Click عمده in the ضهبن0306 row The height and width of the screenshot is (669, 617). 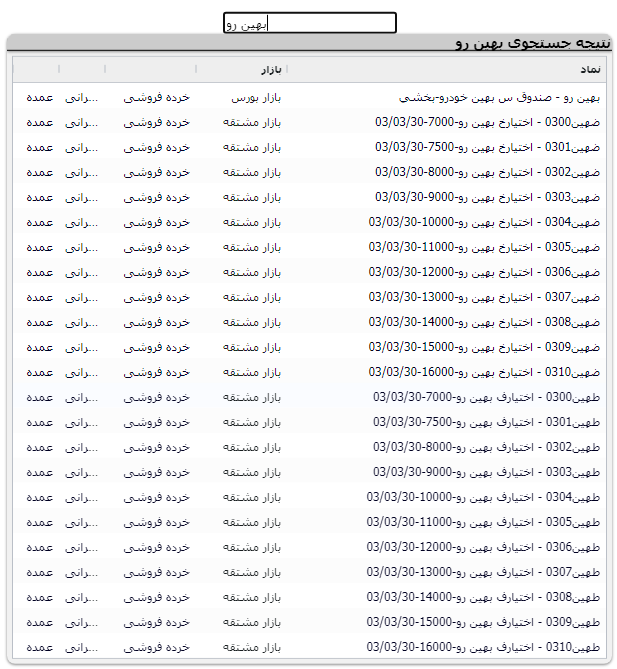click(x=39, y=272)
